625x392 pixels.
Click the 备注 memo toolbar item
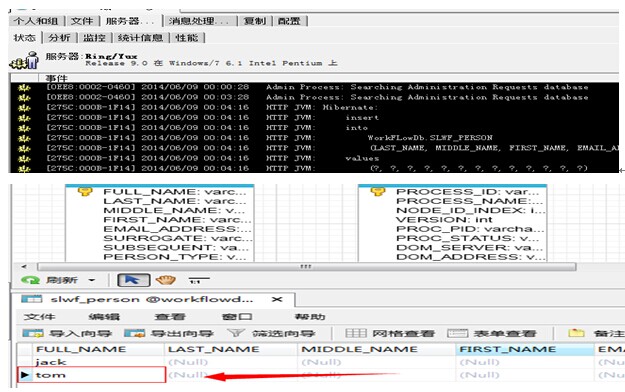point(596,333)
